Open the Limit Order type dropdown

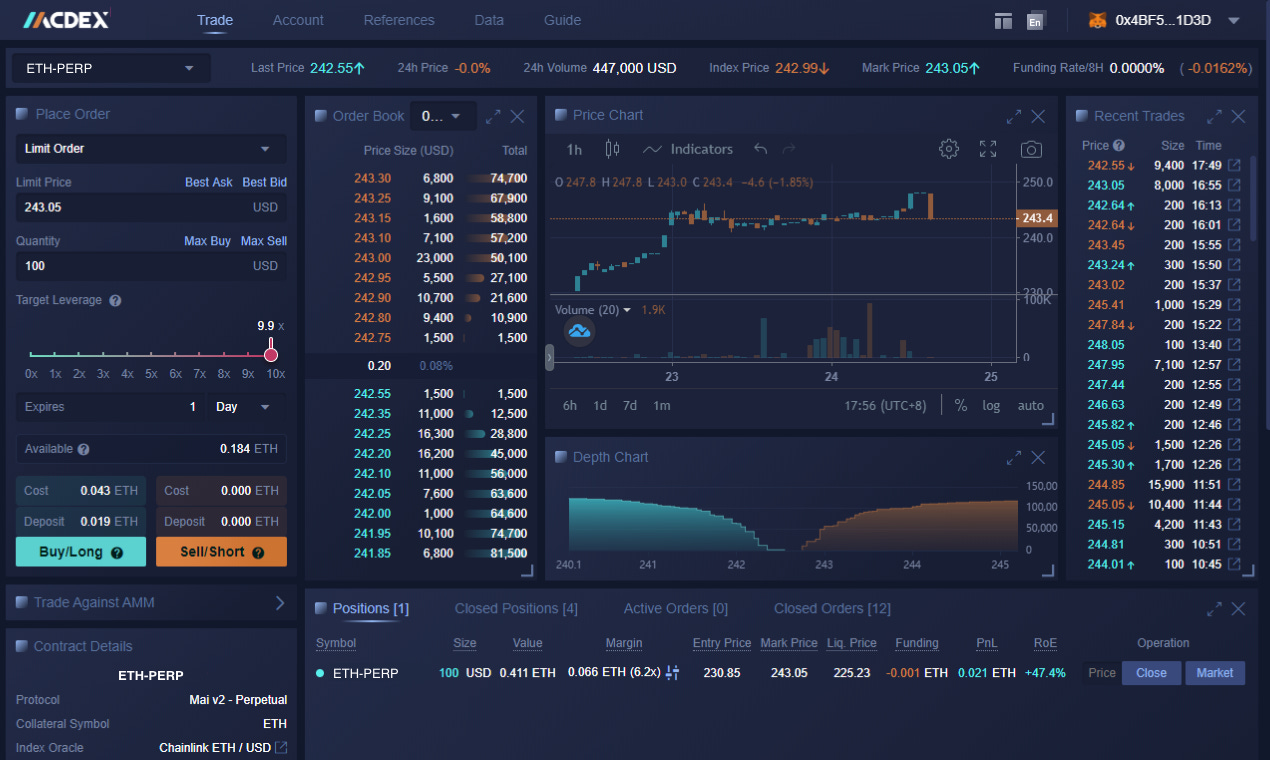pyautogui.click(x=151, y=149)
